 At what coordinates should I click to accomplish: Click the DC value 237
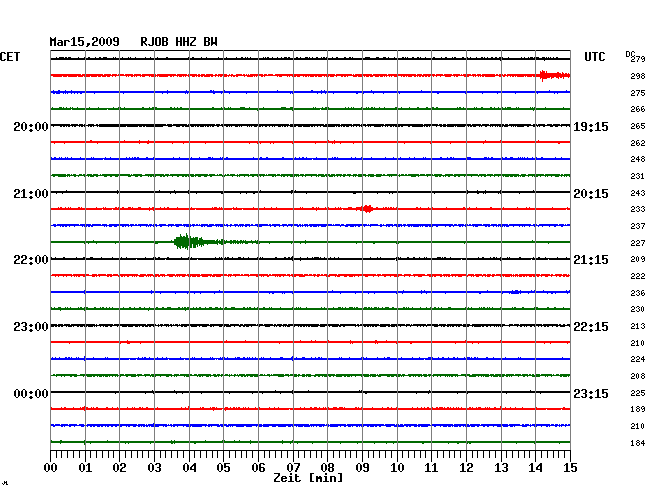click(x=638, y=226)
